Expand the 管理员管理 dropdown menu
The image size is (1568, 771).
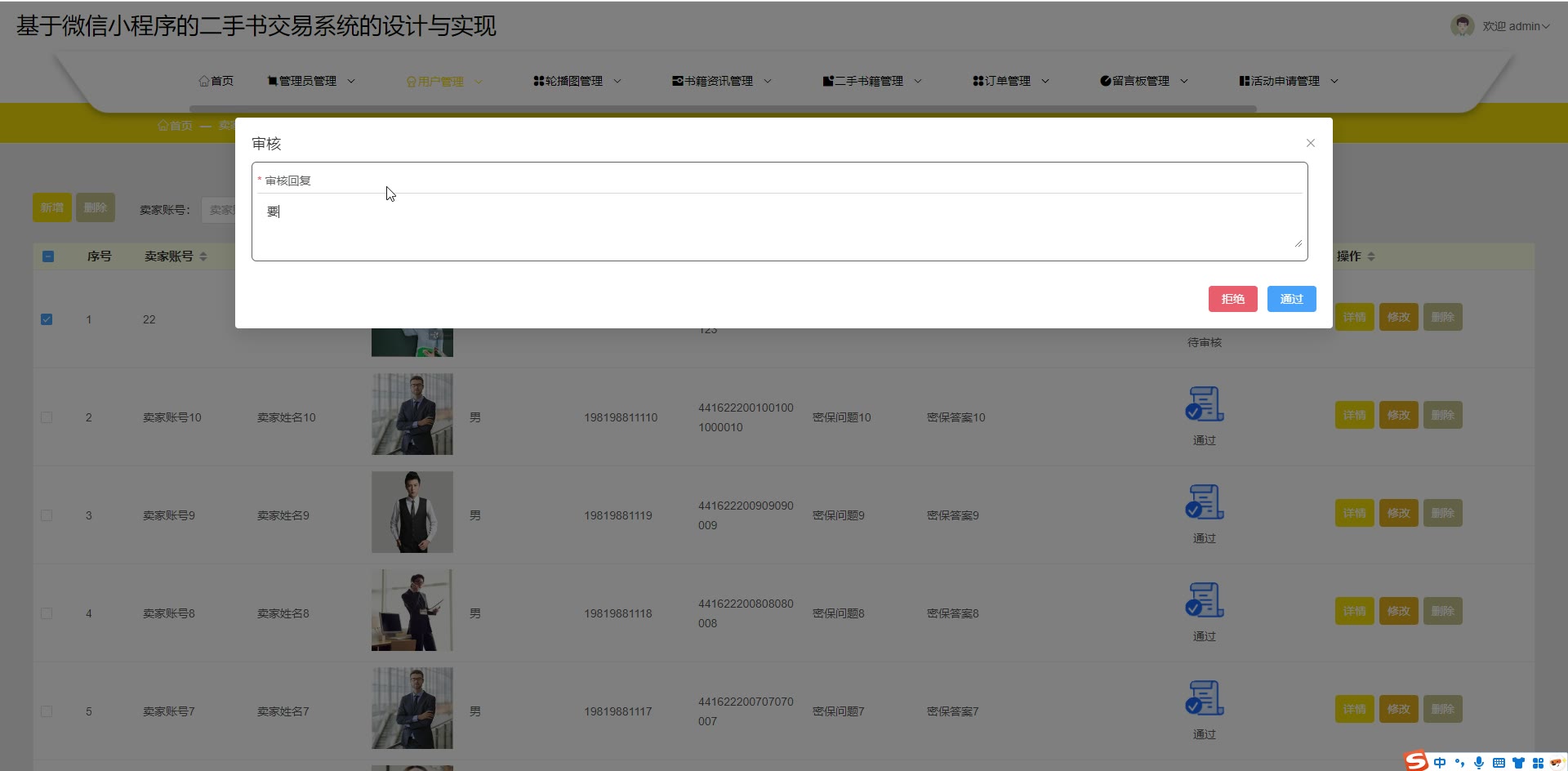[x=311, y=81]
